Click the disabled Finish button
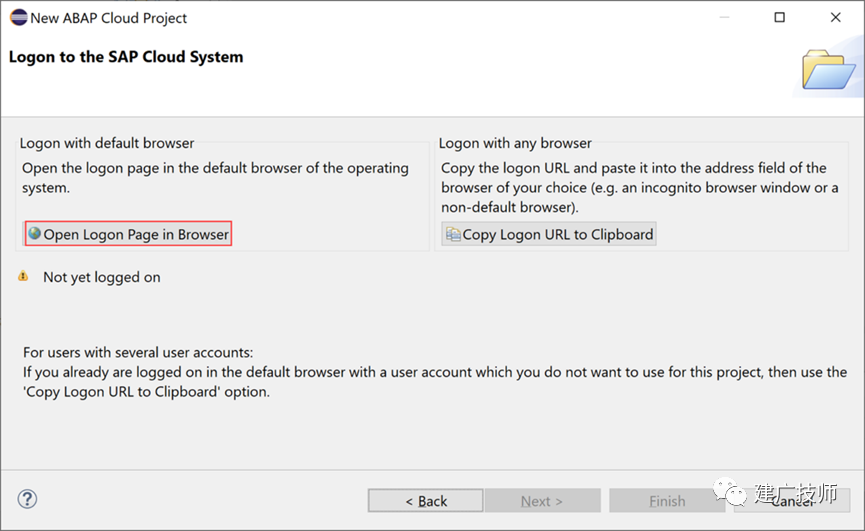This screenshot has width=865, height=531. click(x=666, y=501)
